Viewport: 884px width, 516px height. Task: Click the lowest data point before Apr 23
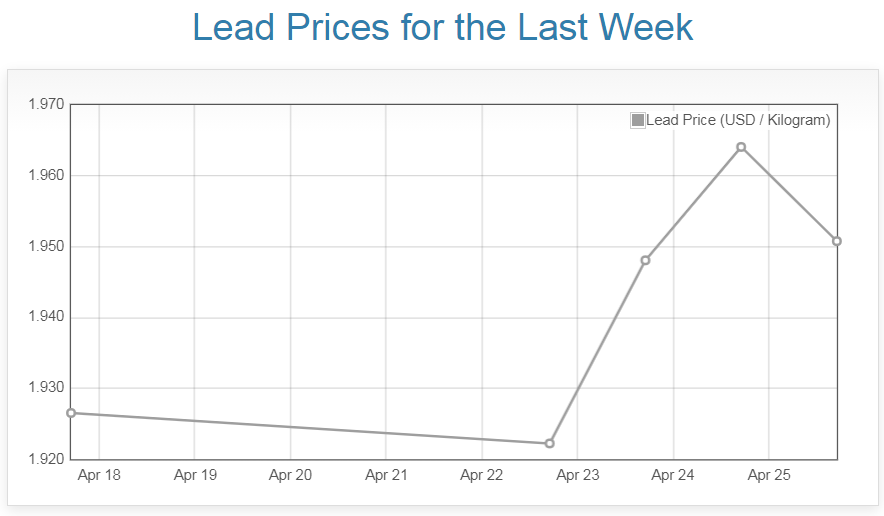[x=550, y=443]
